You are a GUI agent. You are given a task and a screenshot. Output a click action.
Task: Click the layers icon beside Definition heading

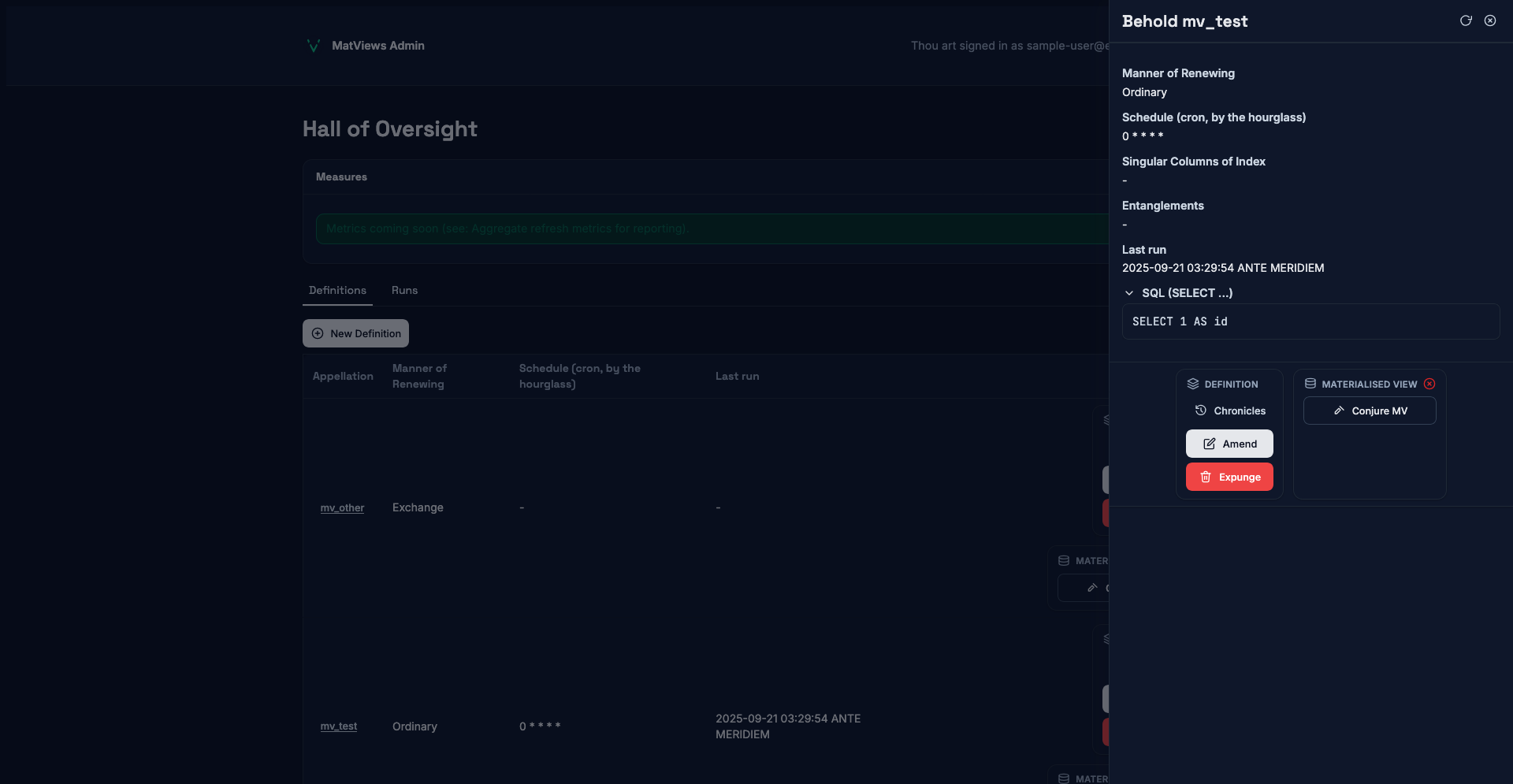click(1193, 384)
